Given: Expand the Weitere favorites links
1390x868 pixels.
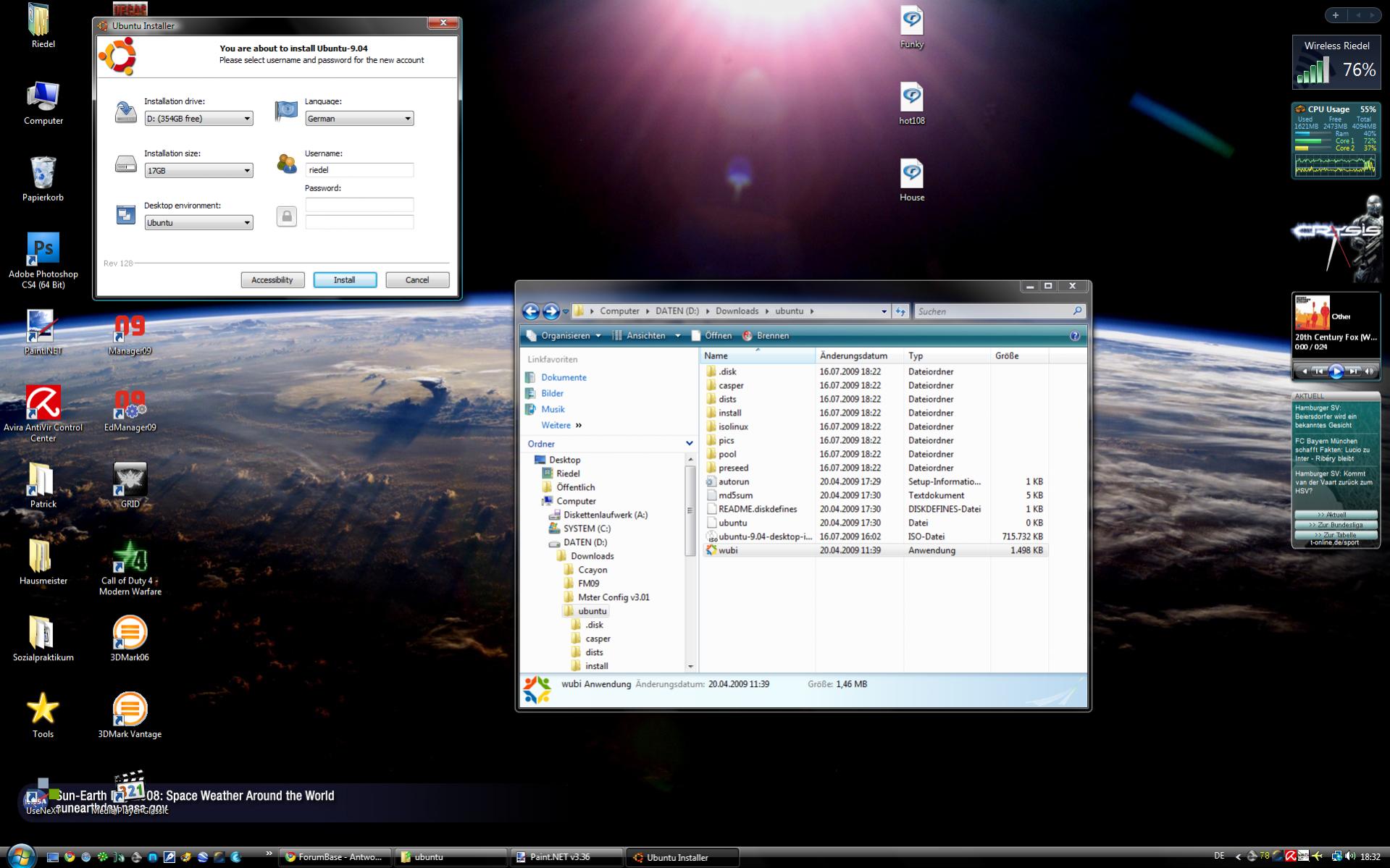Looking at the screenshot, I should pos(561,426).
